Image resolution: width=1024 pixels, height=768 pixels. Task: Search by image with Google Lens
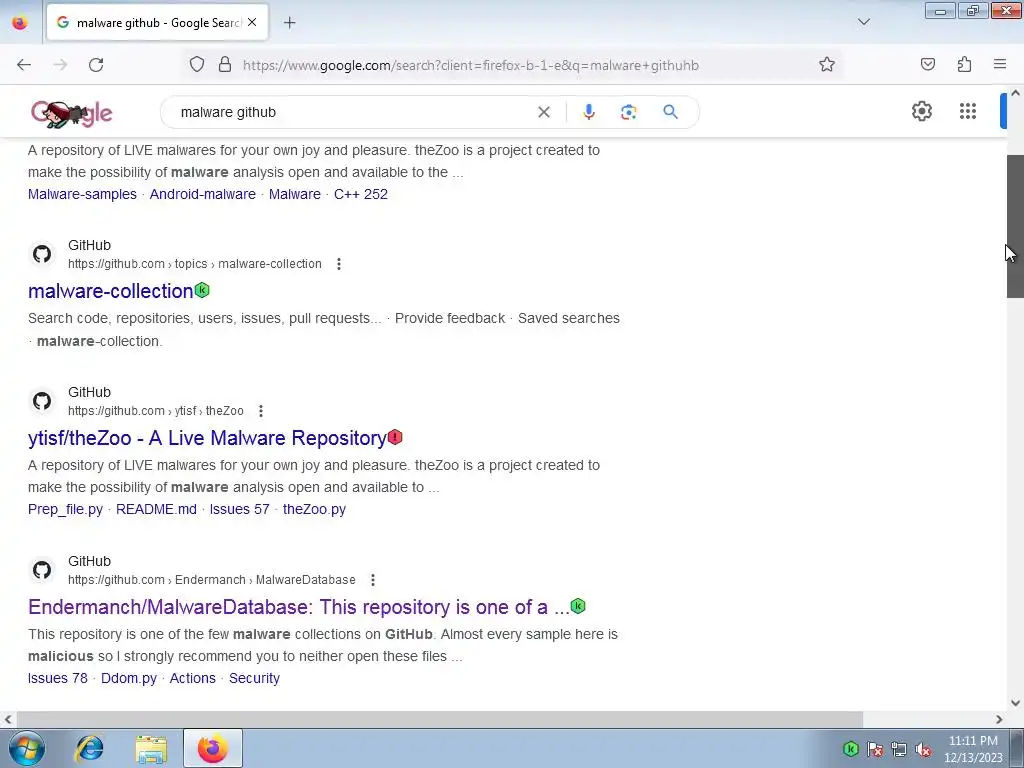pos(628,112)
